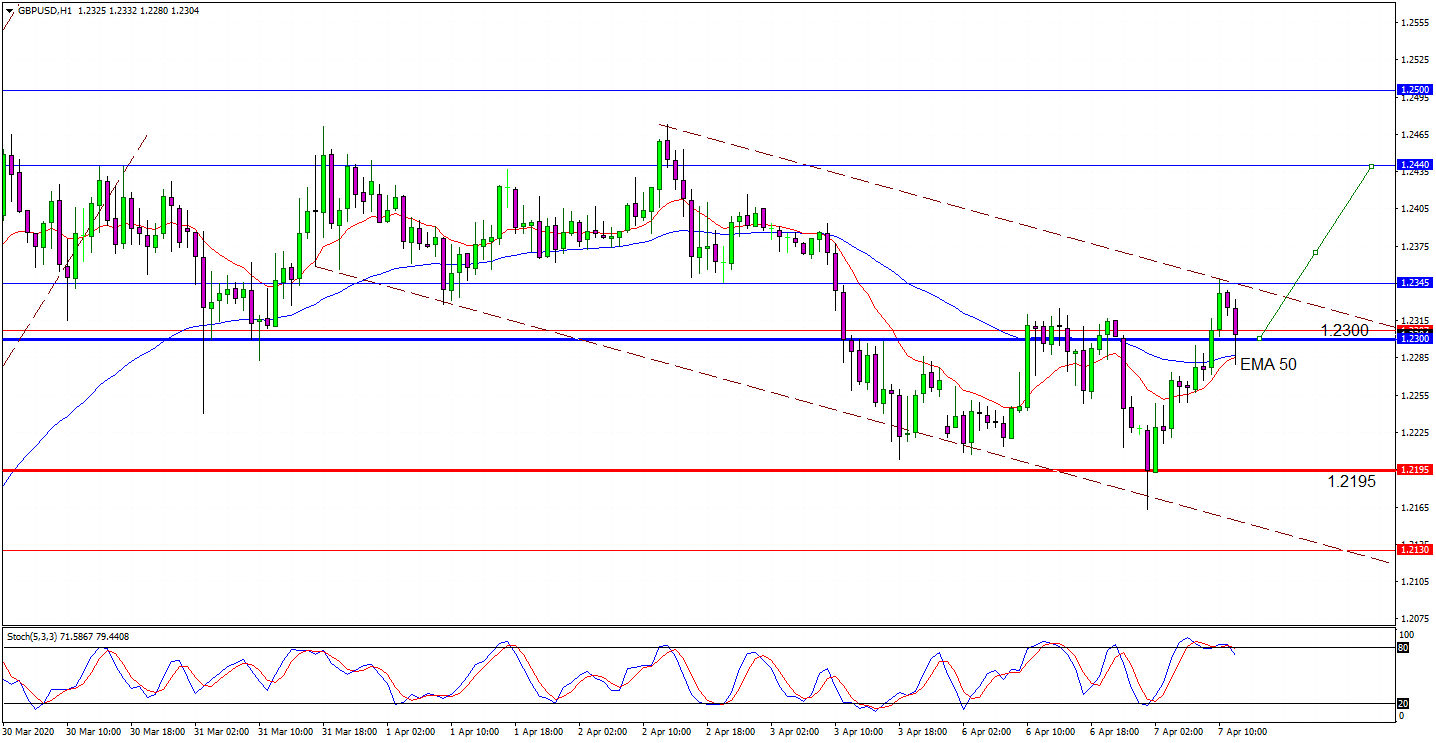The image size is (1436, 743).
Task: Open the chart menu triangle beside GBPUSD,H1
Action: click(10, 10)
